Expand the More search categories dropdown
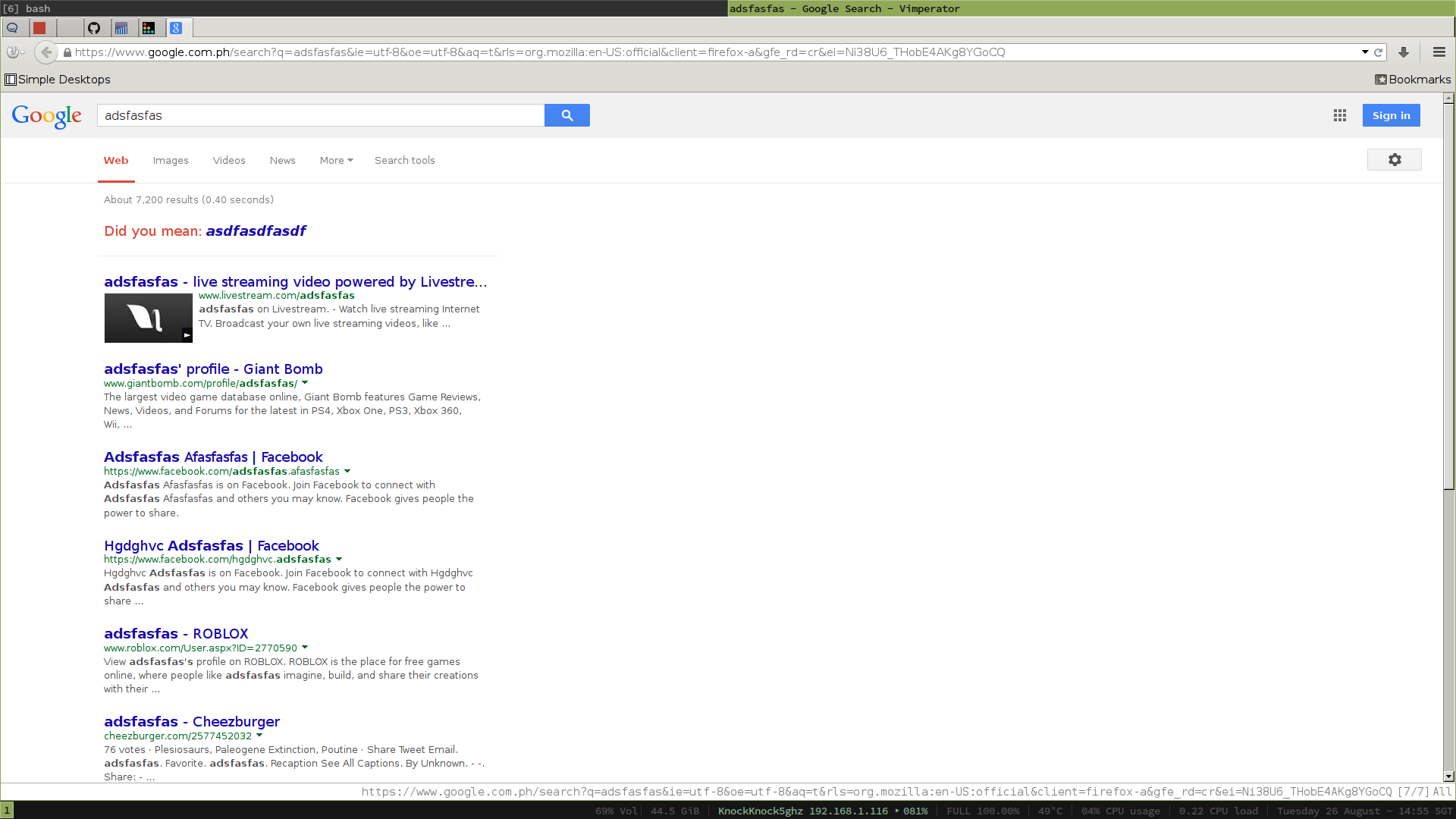 pos(337,160)
